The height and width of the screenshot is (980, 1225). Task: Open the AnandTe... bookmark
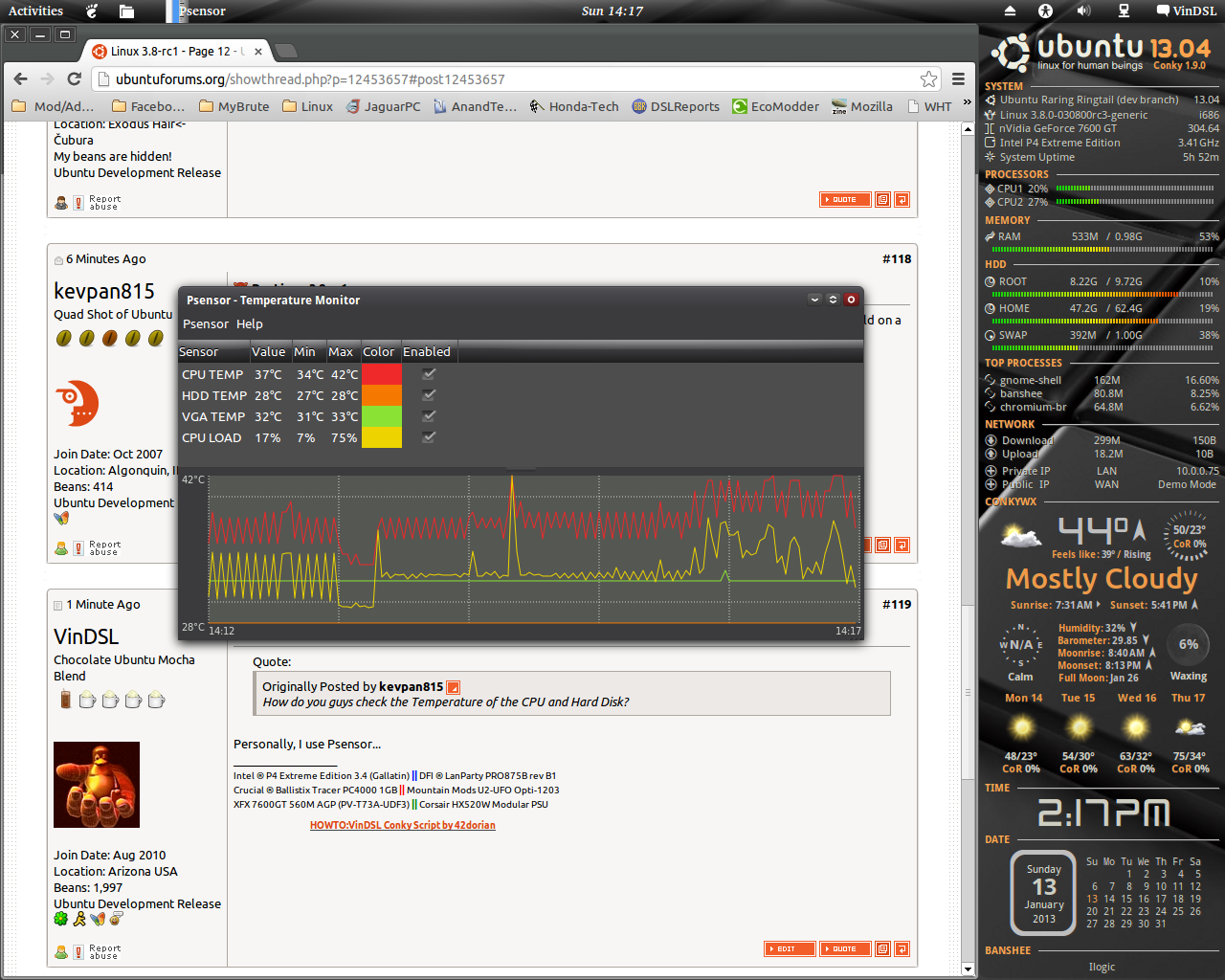coord(475,106)
